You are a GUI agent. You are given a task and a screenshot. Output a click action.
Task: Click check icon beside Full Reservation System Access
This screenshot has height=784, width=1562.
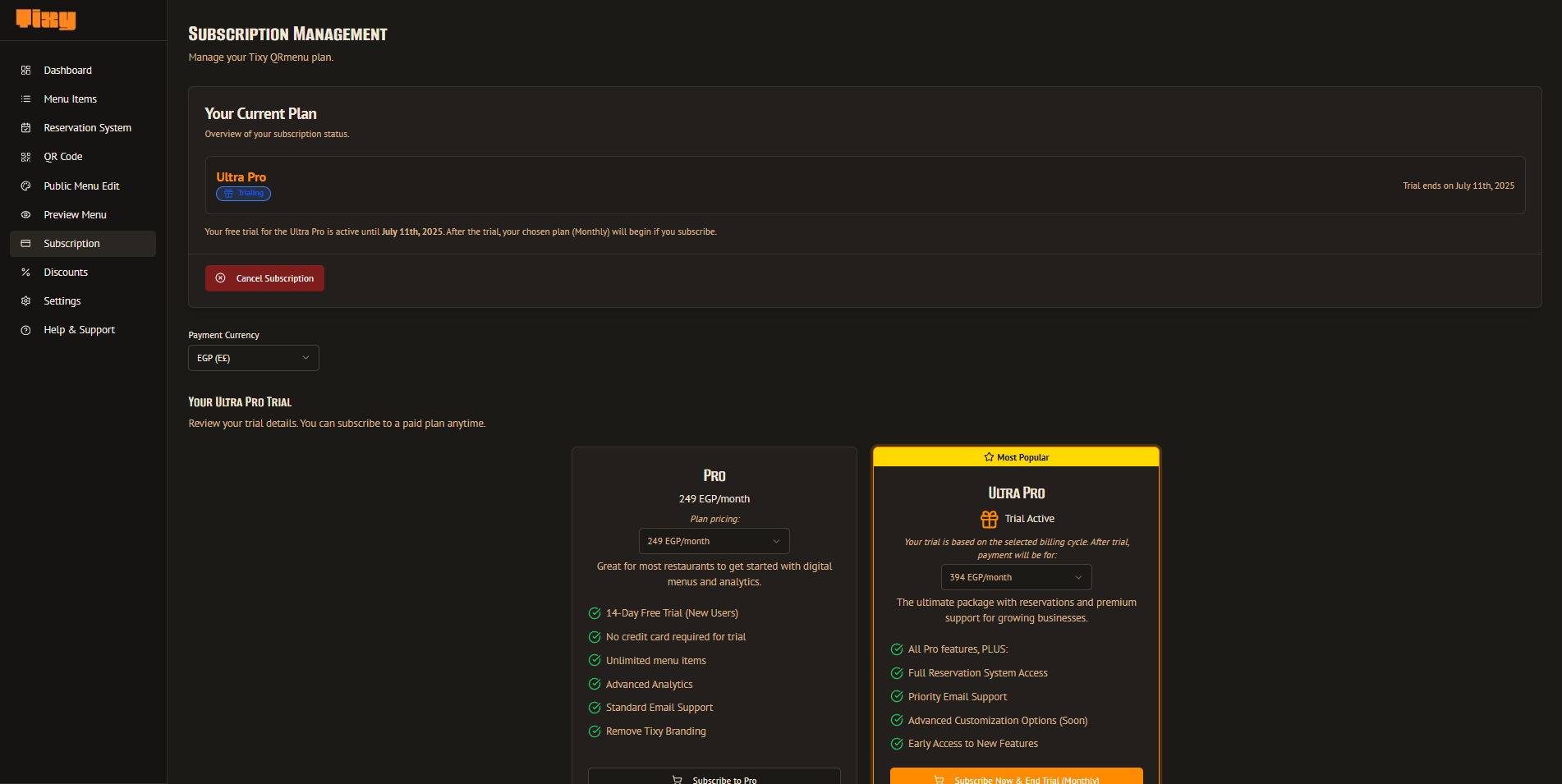click(x=897, y=673)
